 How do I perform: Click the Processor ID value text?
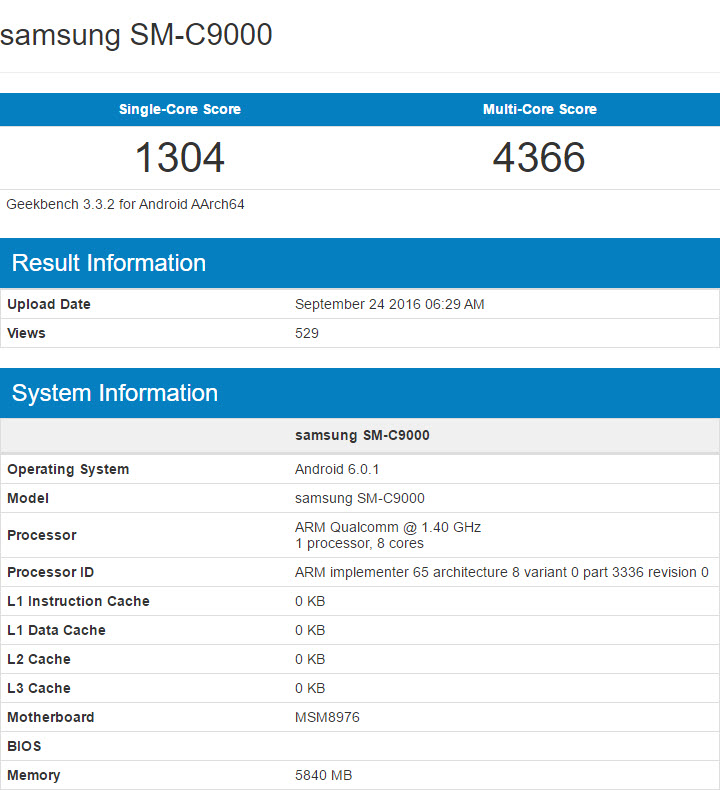click(501, 572)
